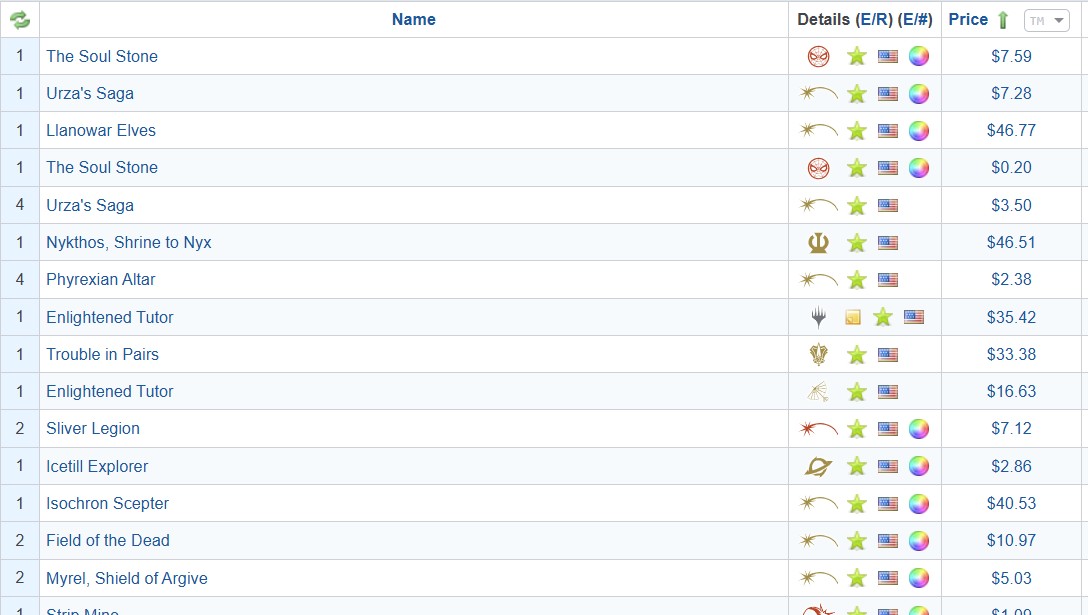The height and width of the screenshot is (615, 1088).
Task: Open the Field of the Dead card link
Action: point(107,540)
